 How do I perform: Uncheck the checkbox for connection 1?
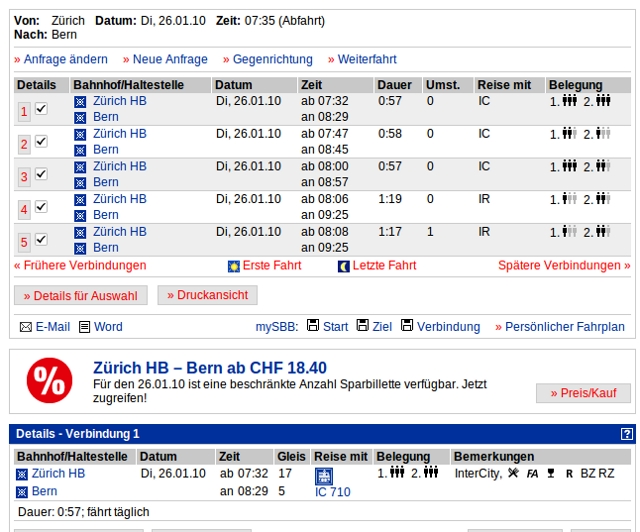click(41, 109)
